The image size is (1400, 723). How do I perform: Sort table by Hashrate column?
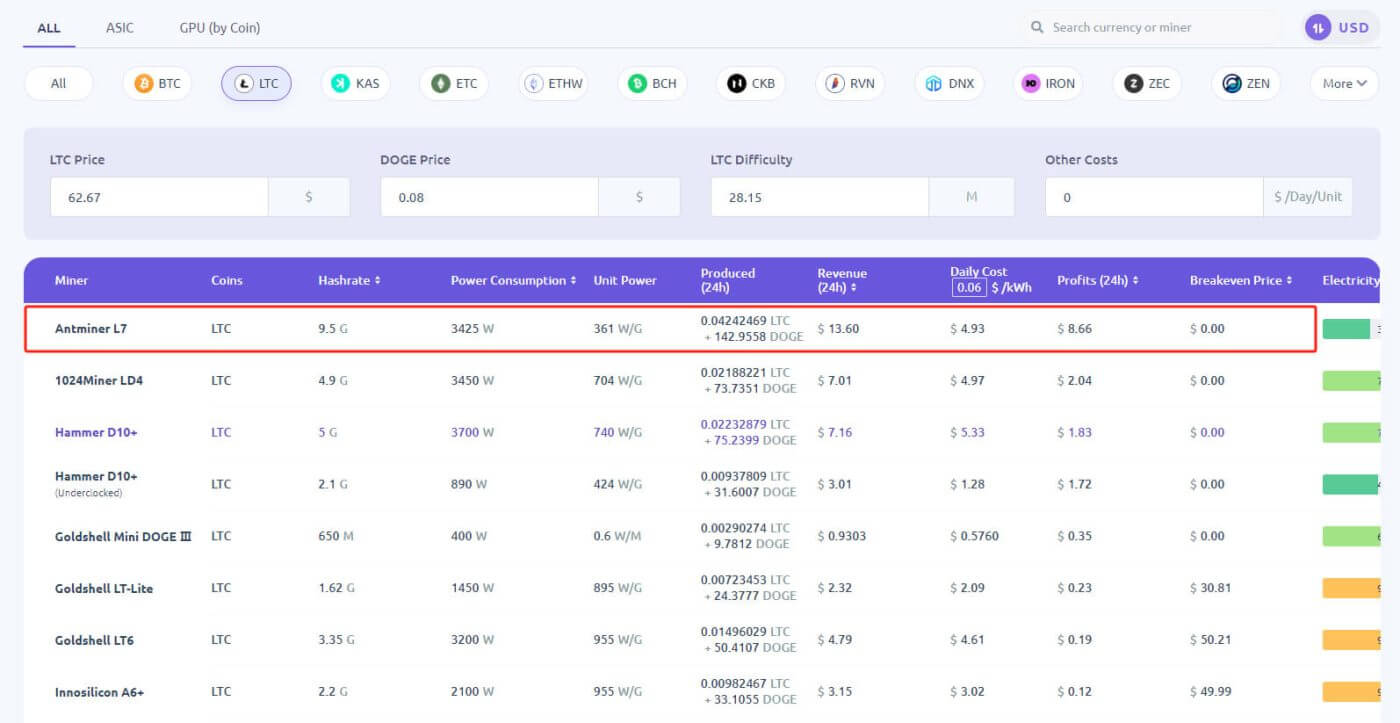pyautogui.click(x=349, y=281)
